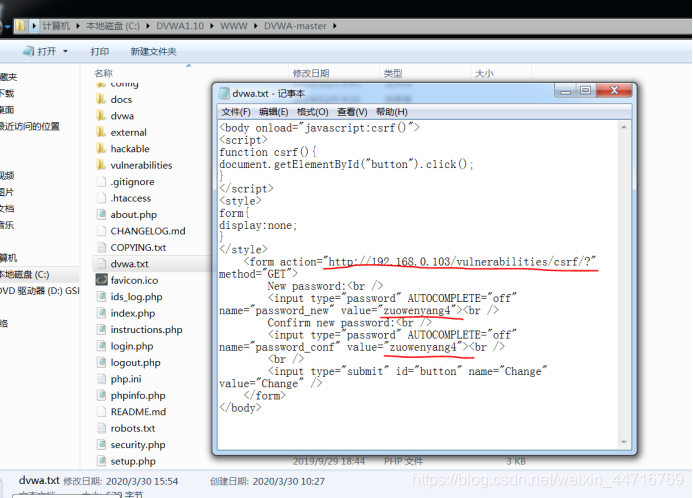Maximize the dvwa.txt Notepad window

[586, 90]
